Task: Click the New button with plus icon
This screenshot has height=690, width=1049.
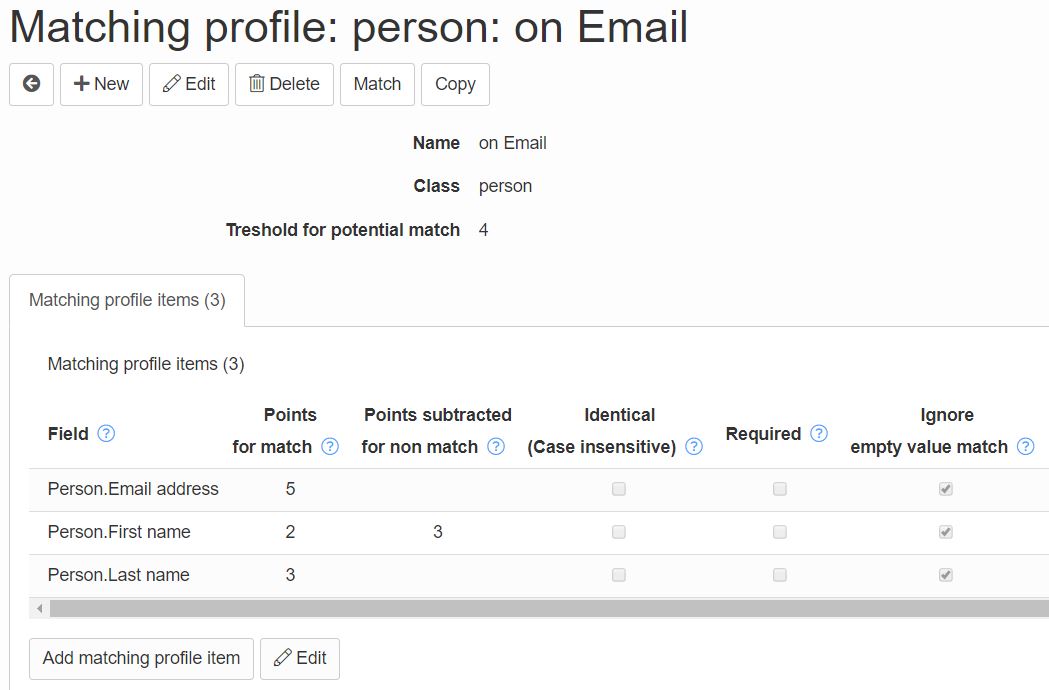Action: pos(101,84)
